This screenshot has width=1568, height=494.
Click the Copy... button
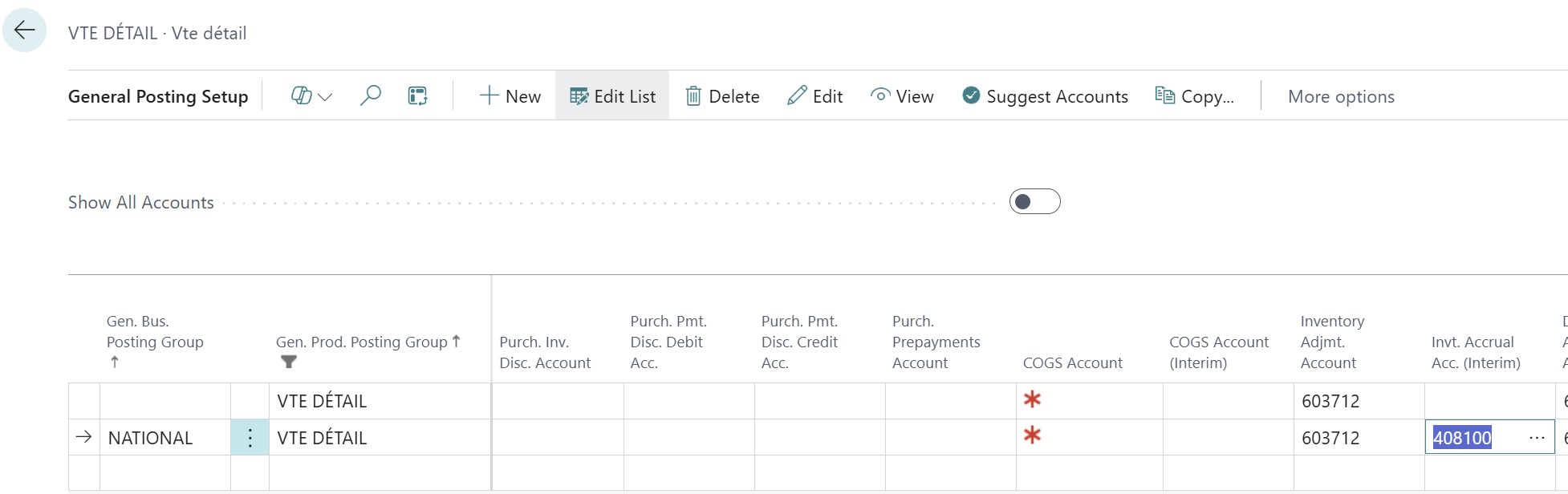(x=1195, y=96)
